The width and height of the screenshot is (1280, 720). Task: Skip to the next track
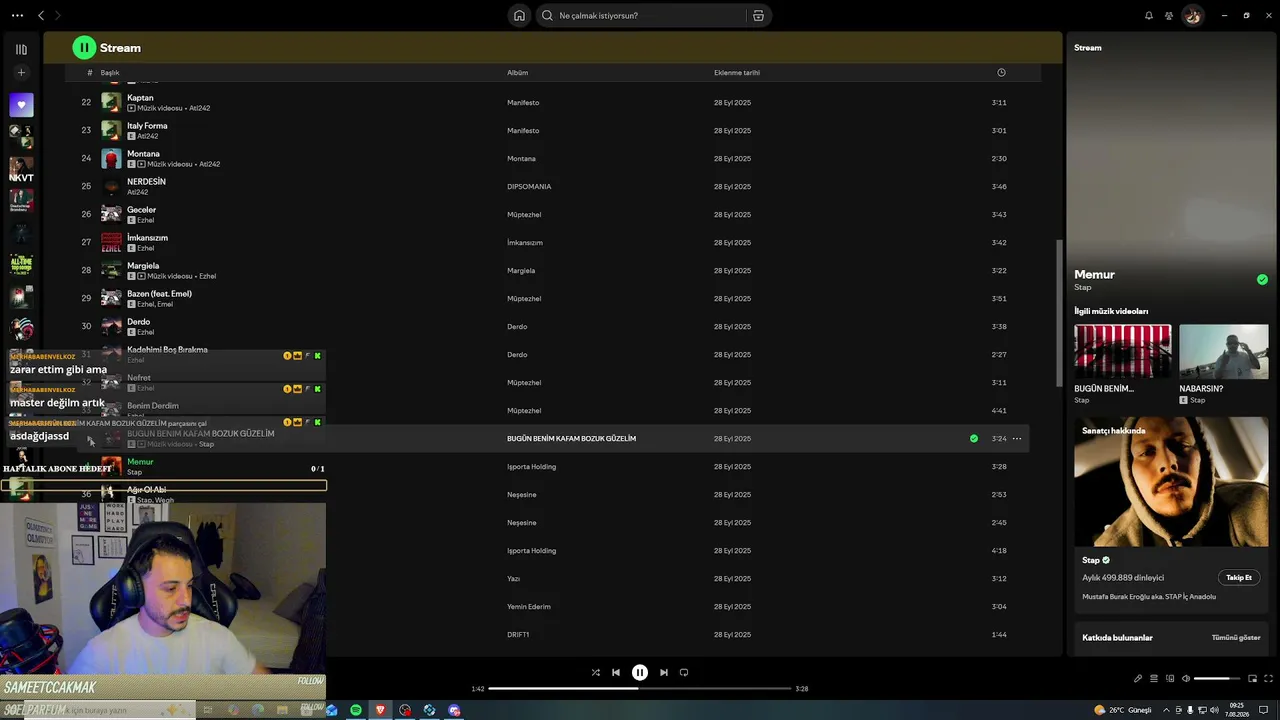(663, 672)
